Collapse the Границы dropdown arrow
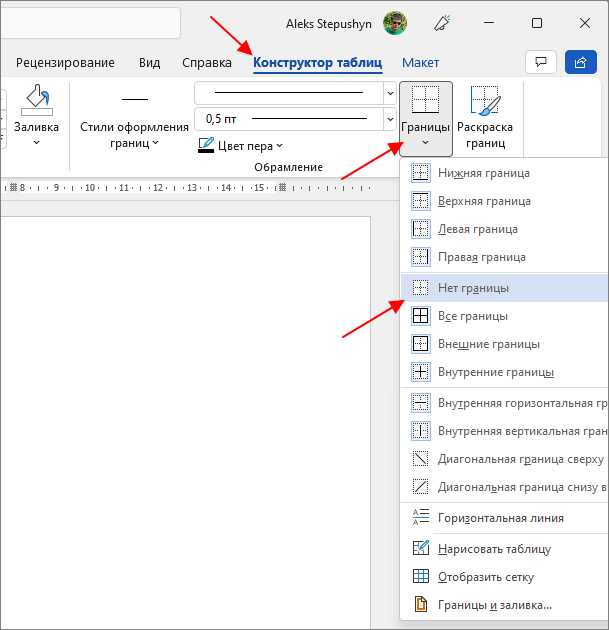Viewport: 609px width, 630px height. [x=425, y=142]
